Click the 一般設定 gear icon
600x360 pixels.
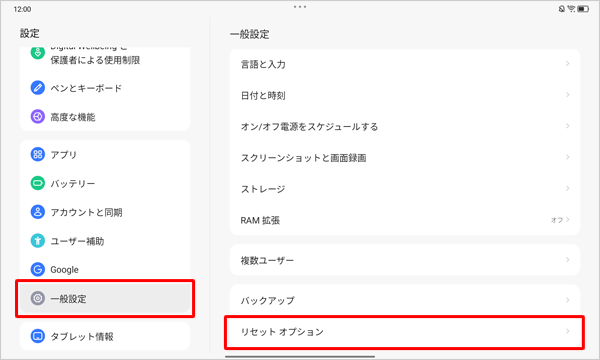(38, 298)
